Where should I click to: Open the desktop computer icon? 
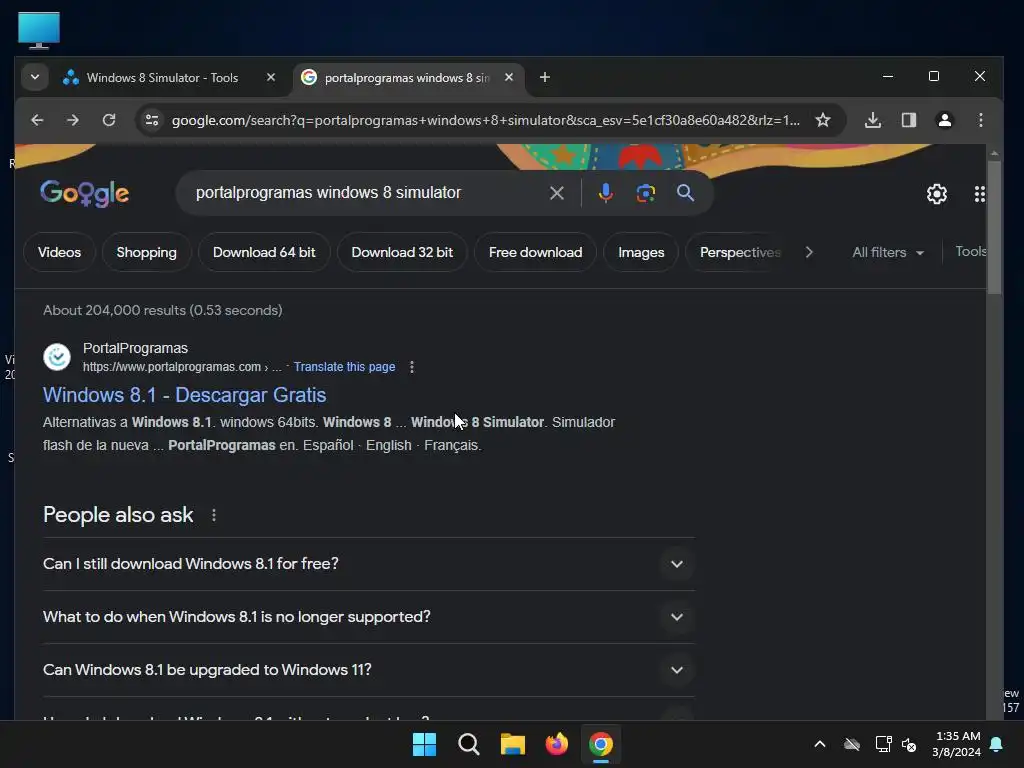(x=39, y=30)
